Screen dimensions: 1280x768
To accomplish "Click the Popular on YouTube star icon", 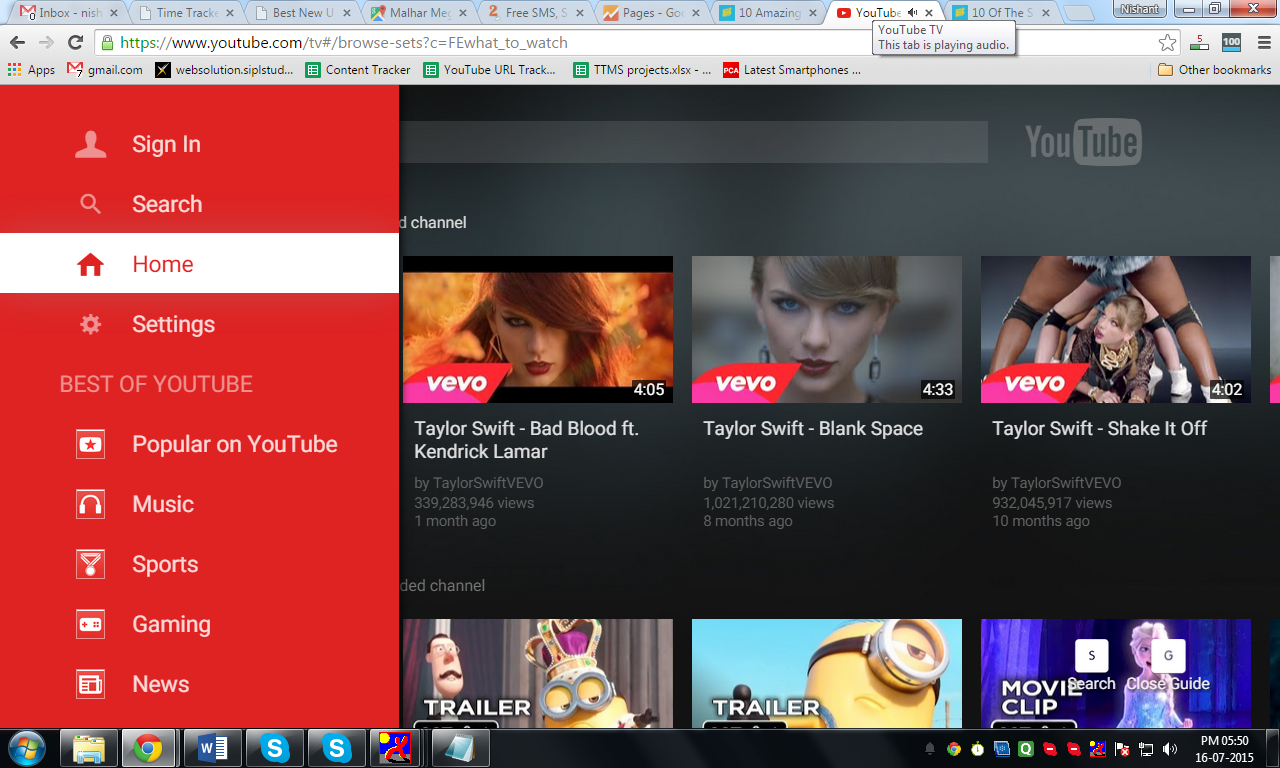I will pyautogui.click(x=90, y=444).
